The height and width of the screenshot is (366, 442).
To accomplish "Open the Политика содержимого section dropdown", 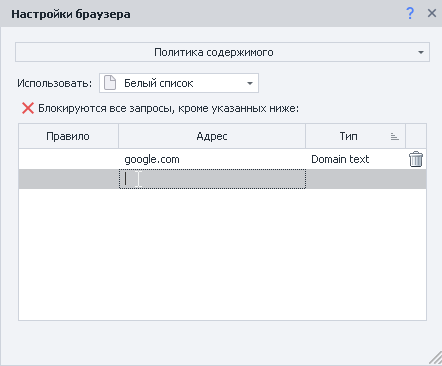I will tap(222, 52).
